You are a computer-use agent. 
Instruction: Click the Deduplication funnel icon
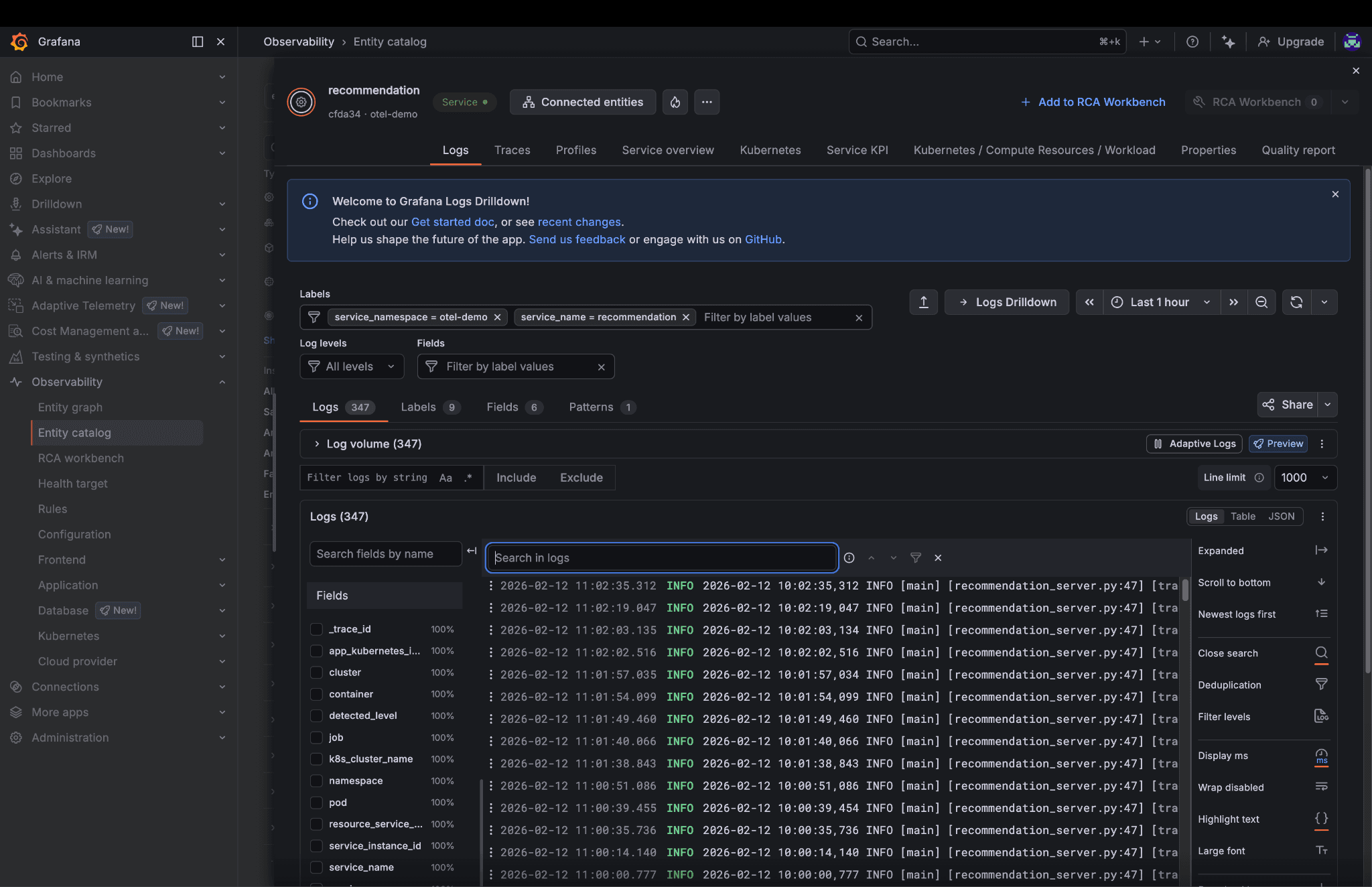(1321, 684)
